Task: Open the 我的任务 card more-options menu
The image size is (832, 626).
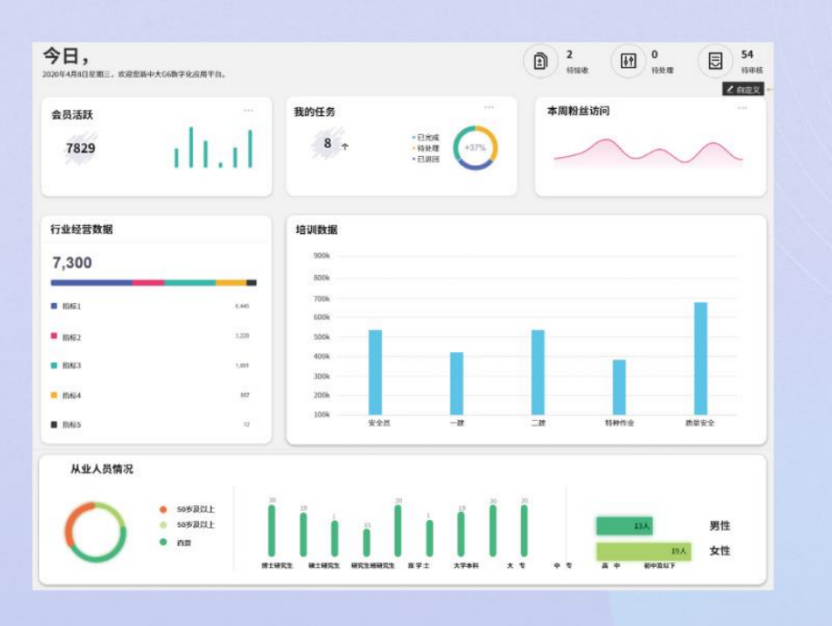Action: point(489,107)
